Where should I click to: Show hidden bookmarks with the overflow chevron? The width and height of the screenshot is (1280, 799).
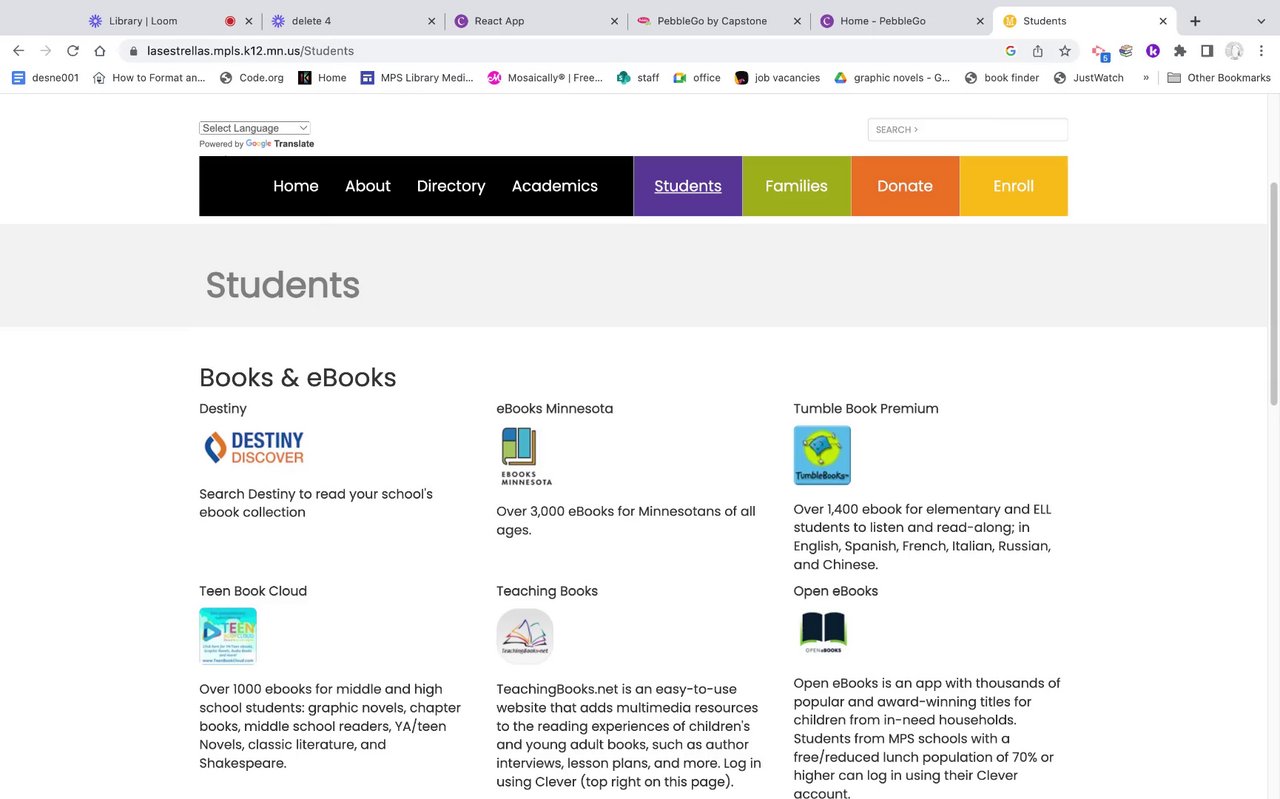point(1146,78)
